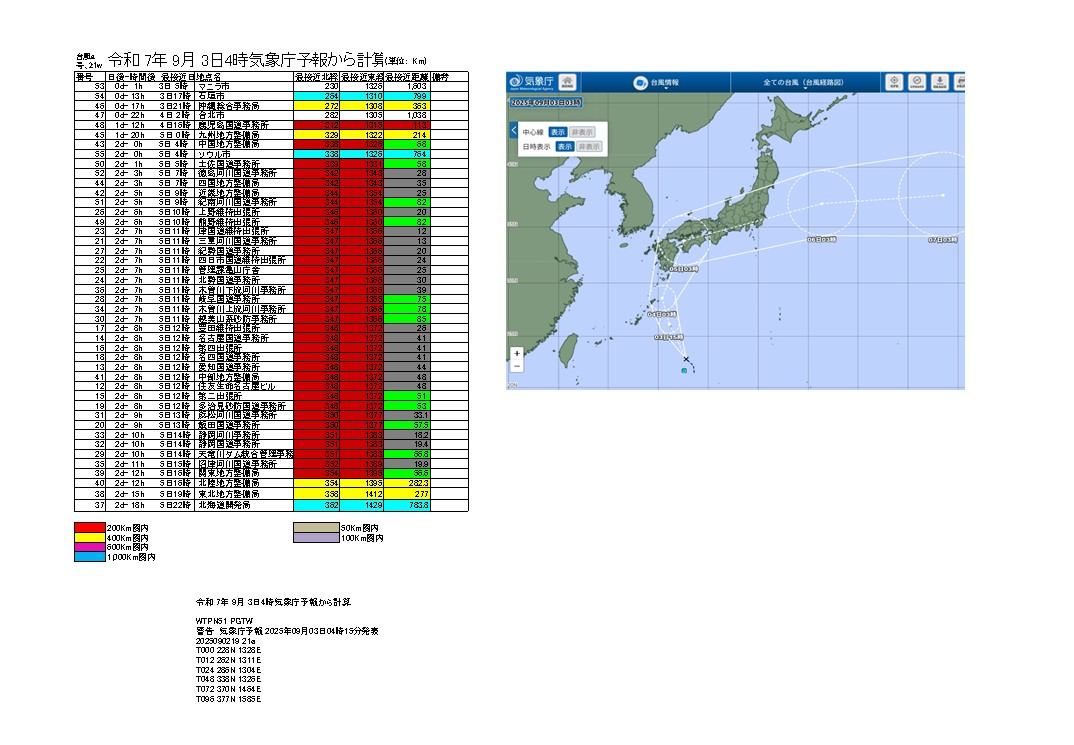Viewport: 1074px width, 745px height.
Task: Click the IMAGE download icon
Action: (x=939, y=82)
